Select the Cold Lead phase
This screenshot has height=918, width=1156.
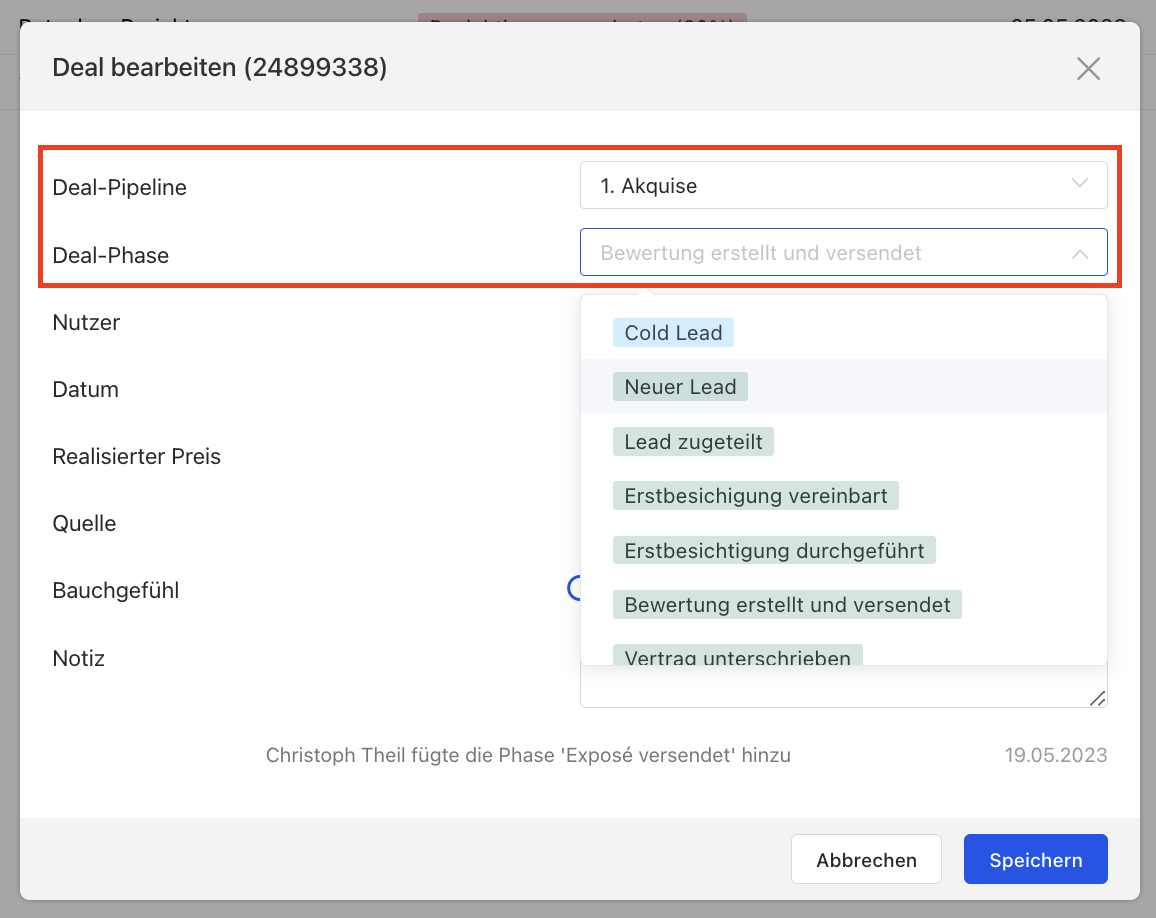point(673,333)
